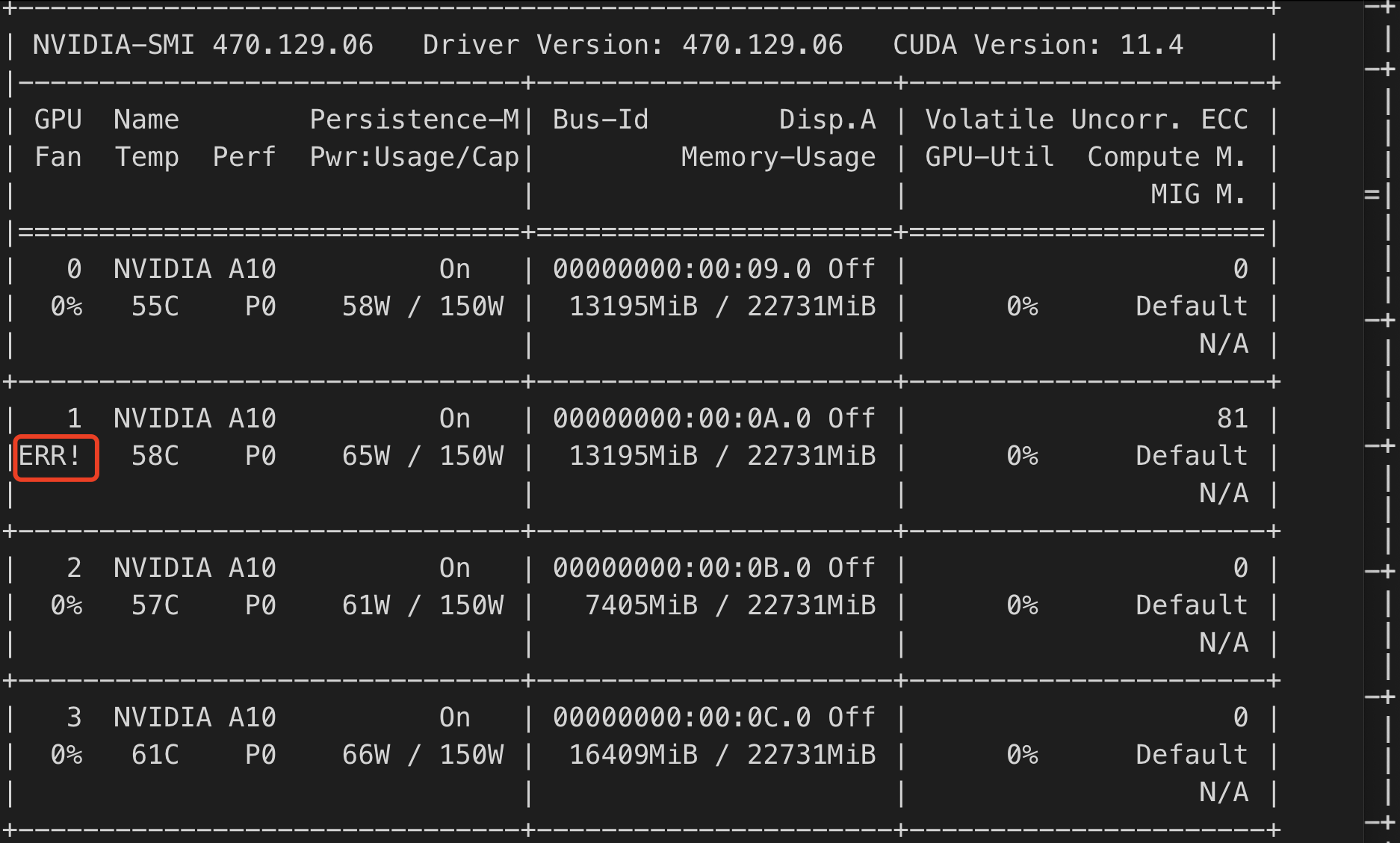The height and width of the screenshot is (843, 1400).
Task: Click the Persistence-M column header
Action: 415,120
